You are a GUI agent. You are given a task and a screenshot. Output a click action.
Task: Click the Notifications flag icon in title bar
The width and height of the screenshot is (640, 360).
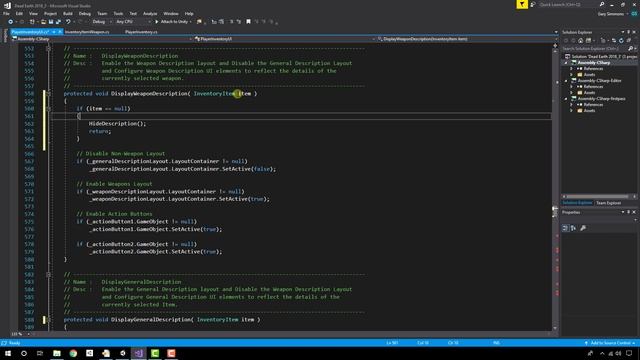(522, 4)
